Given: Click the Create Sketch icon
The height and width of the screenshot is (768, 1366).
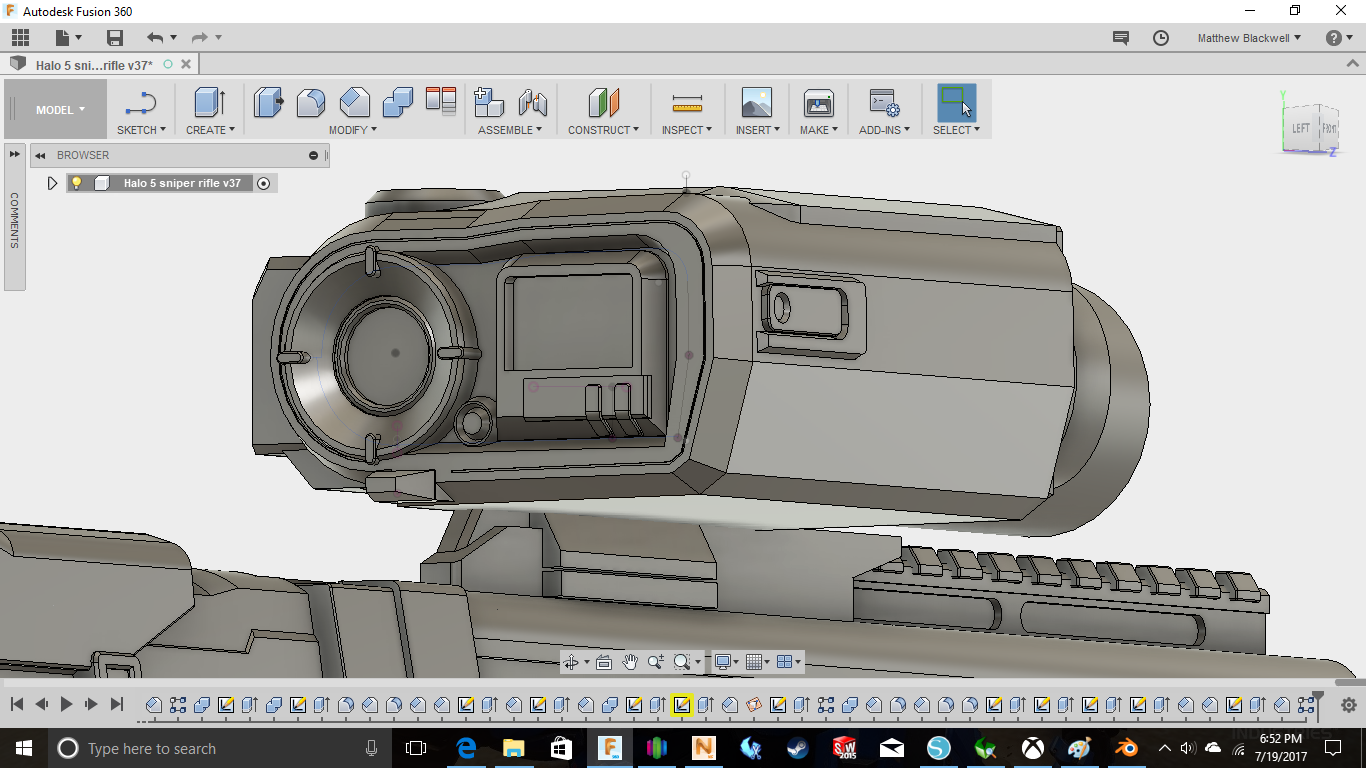Looking at the screenshot, I should tap(141, 102).
